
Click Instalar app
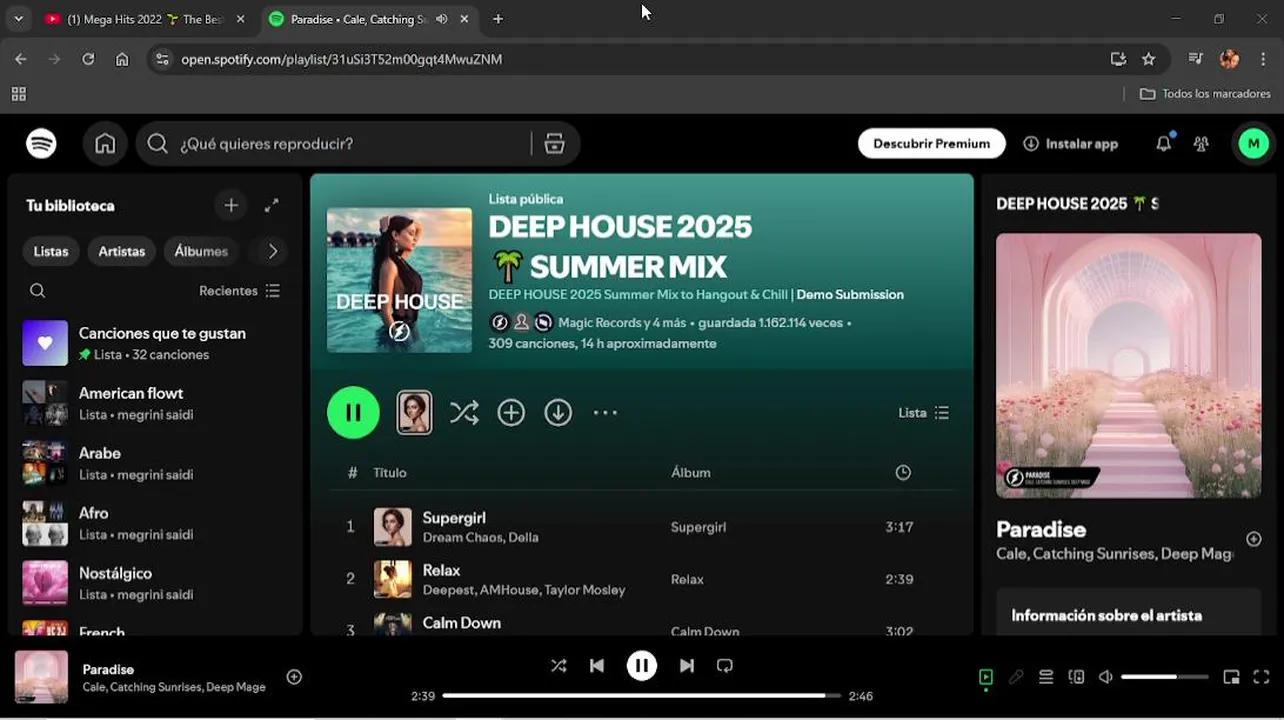click(x=1071, y=144)
